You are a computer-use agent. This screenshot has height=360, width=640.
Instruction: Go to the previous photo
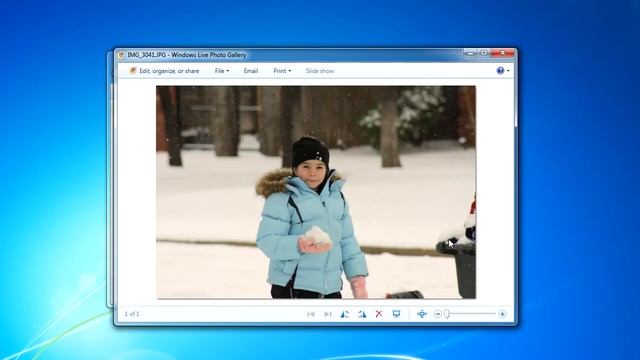coord(311,314)
